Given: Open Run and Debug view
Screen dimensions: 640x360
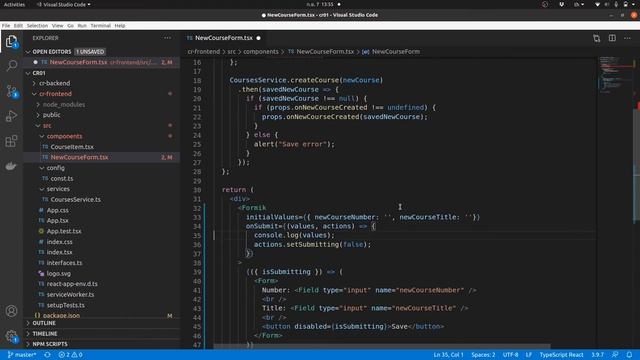Looking at the screenshot, I should click(11, 116).
